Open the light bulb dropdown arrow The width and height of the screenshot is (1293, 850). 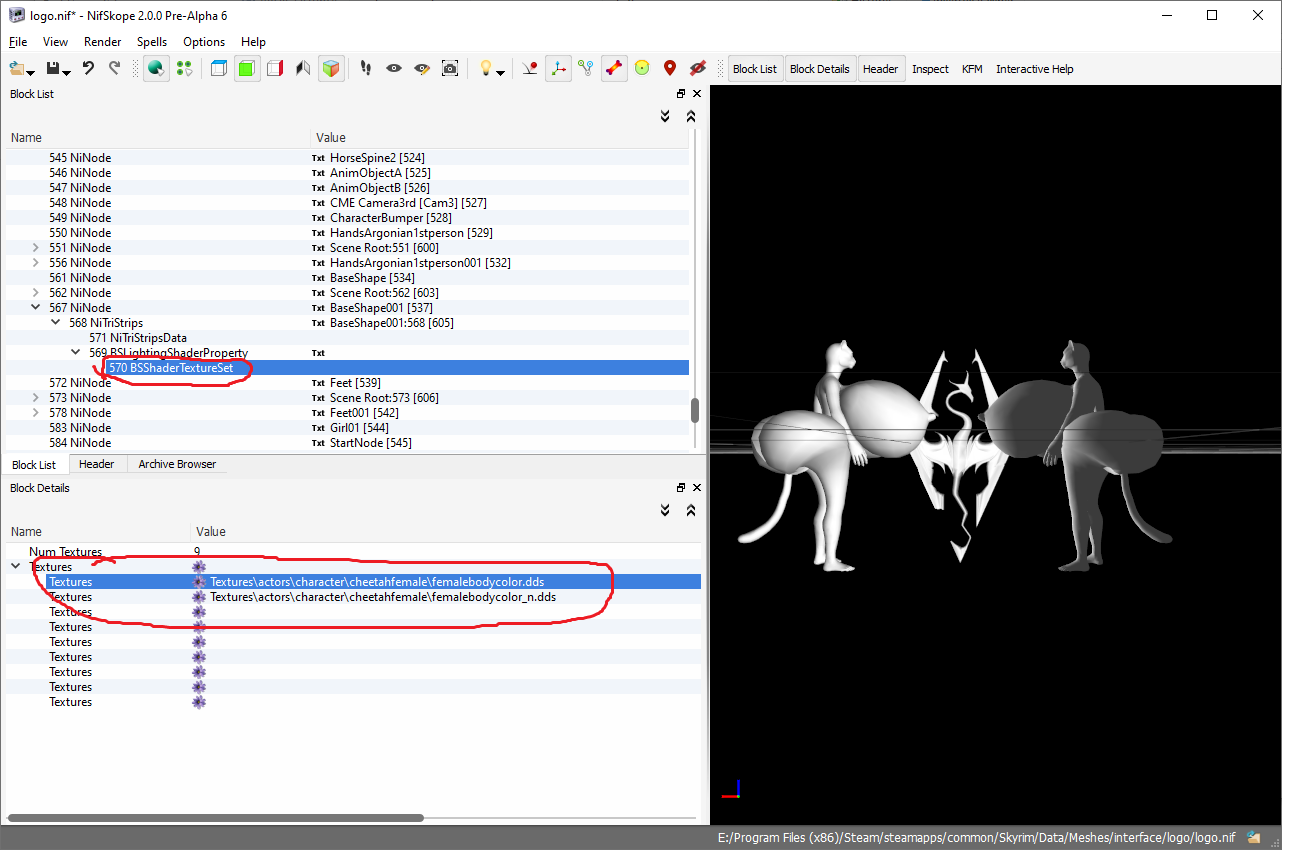(x=500, y=72)
